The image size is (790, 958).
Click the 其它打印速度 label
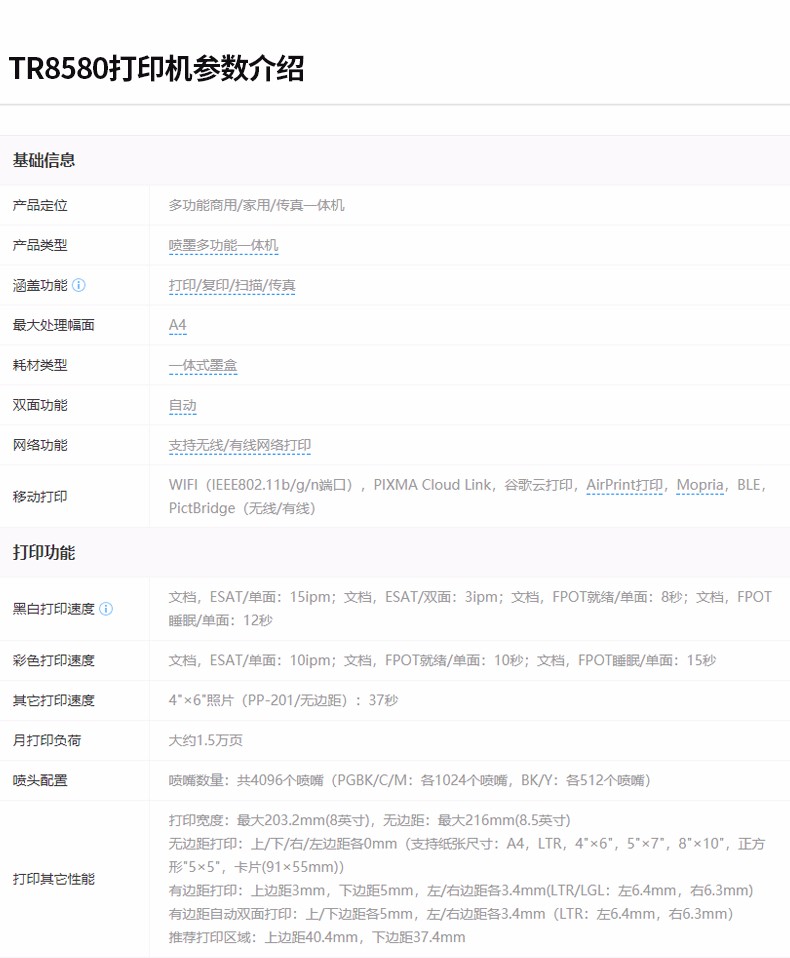pos(54,700)
